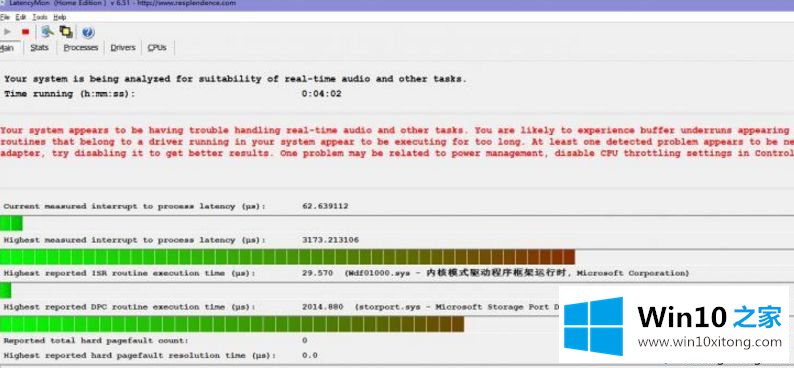Select highest latency value 3173.213106
The width and height of the screenshot is (794, 368).
330,240
